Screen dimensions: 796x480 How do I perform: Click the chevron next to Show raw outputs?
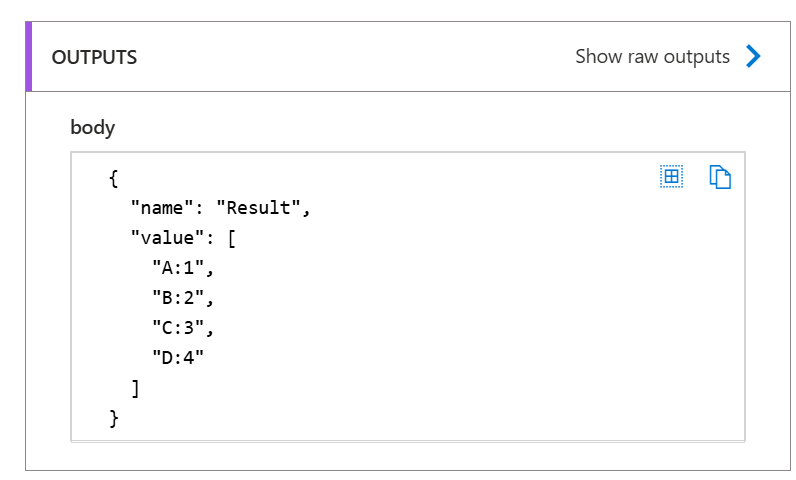click(x=753, y=57)
